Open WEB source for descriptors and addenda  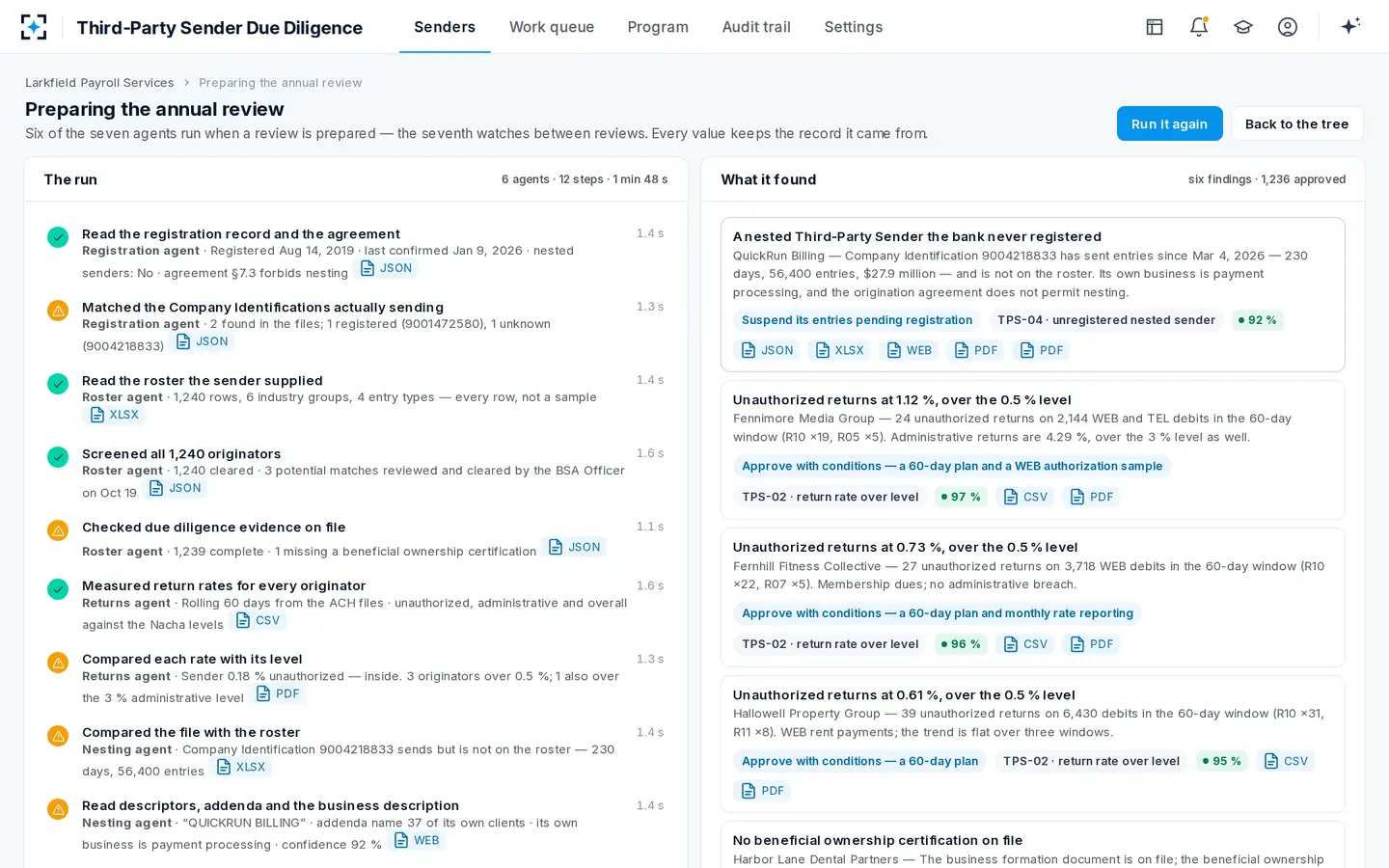pyautogui.click(x=417, y=840)
